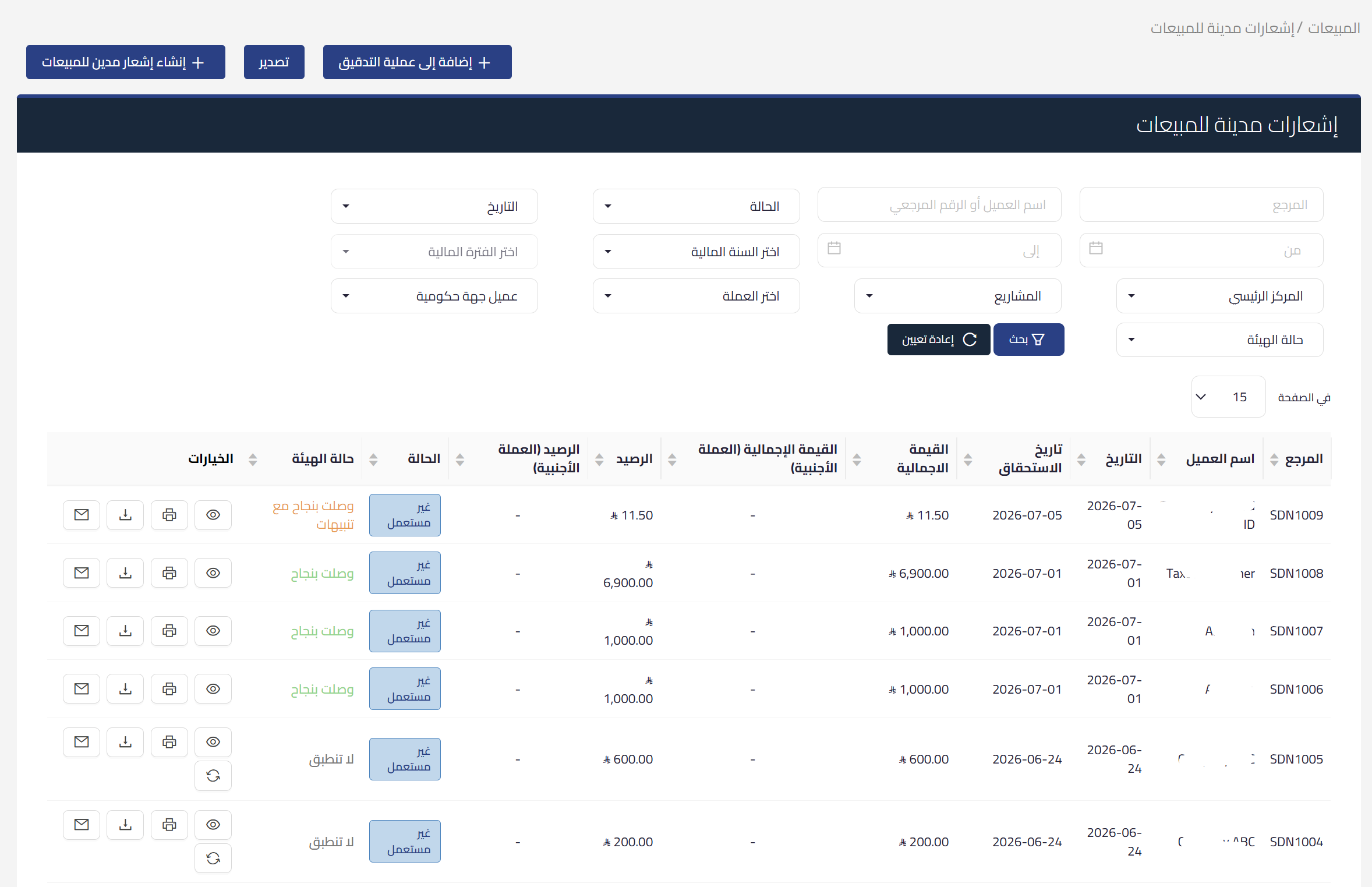This screenshot has height=887, width=1372.
Task: Print debit note SDN1008
Action: (169, 573)
